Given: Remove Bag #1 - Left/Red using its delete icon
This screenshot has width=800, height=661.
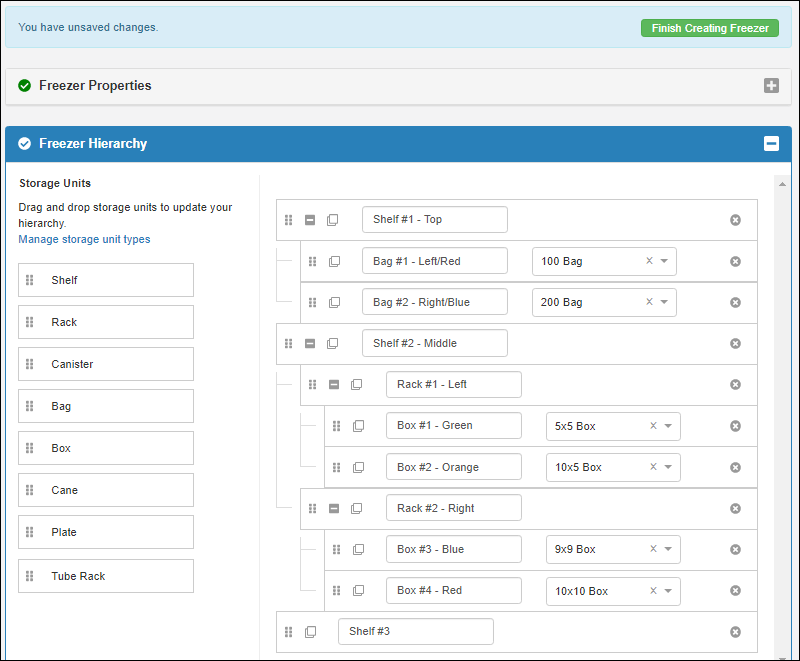Looking at the screenshot, I should coord(735,262).
